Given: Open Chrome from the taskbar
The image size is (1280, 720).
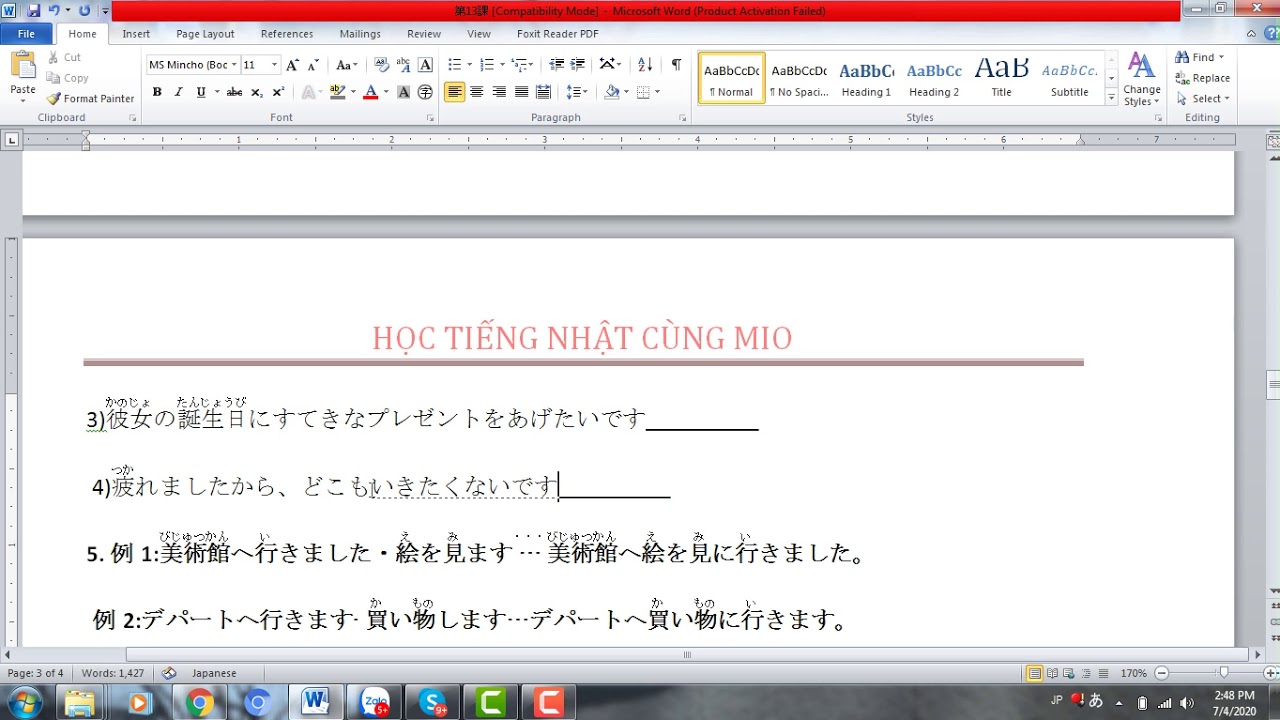Looking at the screenshot, I should [199, 703].
